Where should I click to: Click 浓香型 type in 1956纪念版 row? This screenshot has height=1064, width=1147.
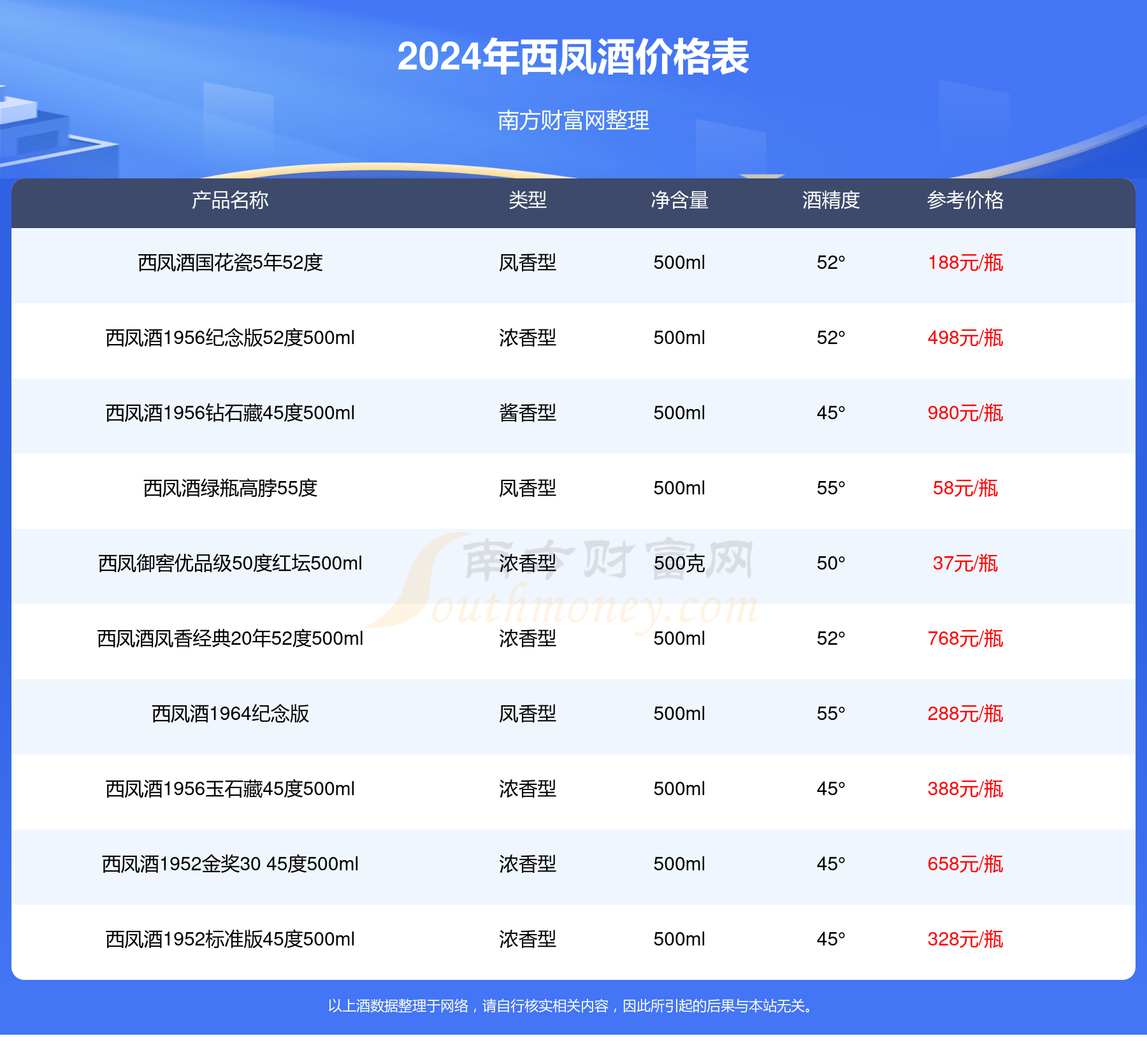pyautogui.click(x=528, y=338)
